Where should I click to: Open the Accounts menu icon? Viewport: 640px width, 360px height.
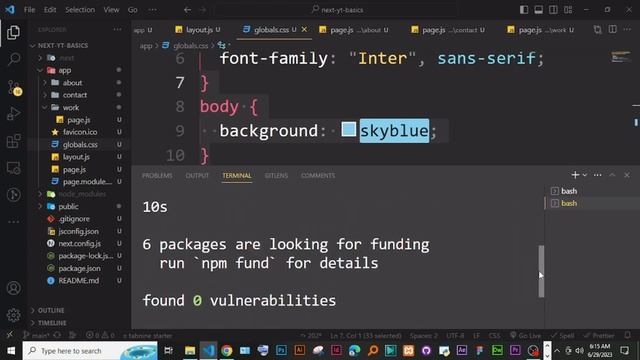coord(13,288)
